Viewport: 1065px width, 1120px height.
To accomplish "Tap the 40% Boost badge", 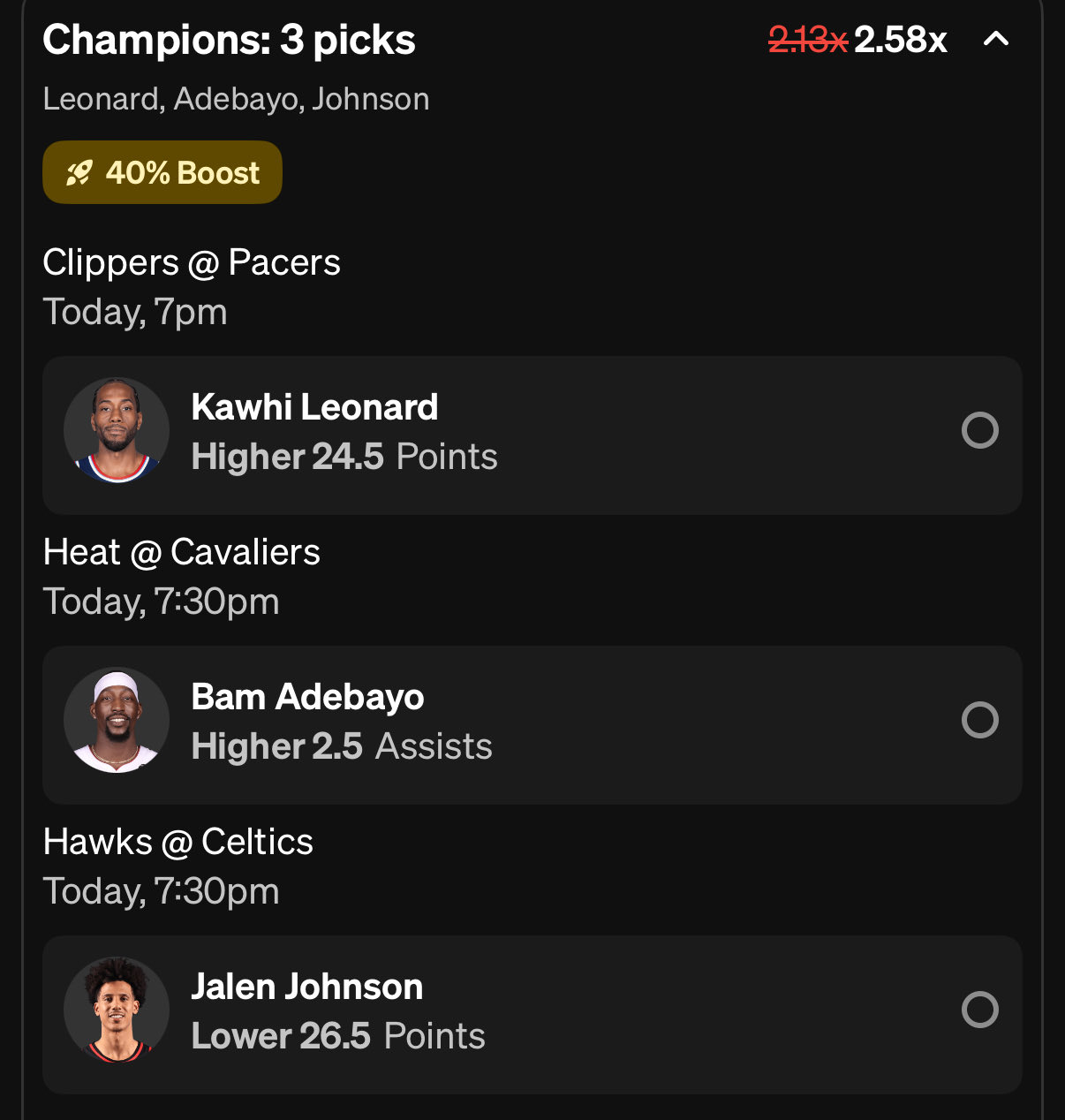I will [x=162, y=173].
